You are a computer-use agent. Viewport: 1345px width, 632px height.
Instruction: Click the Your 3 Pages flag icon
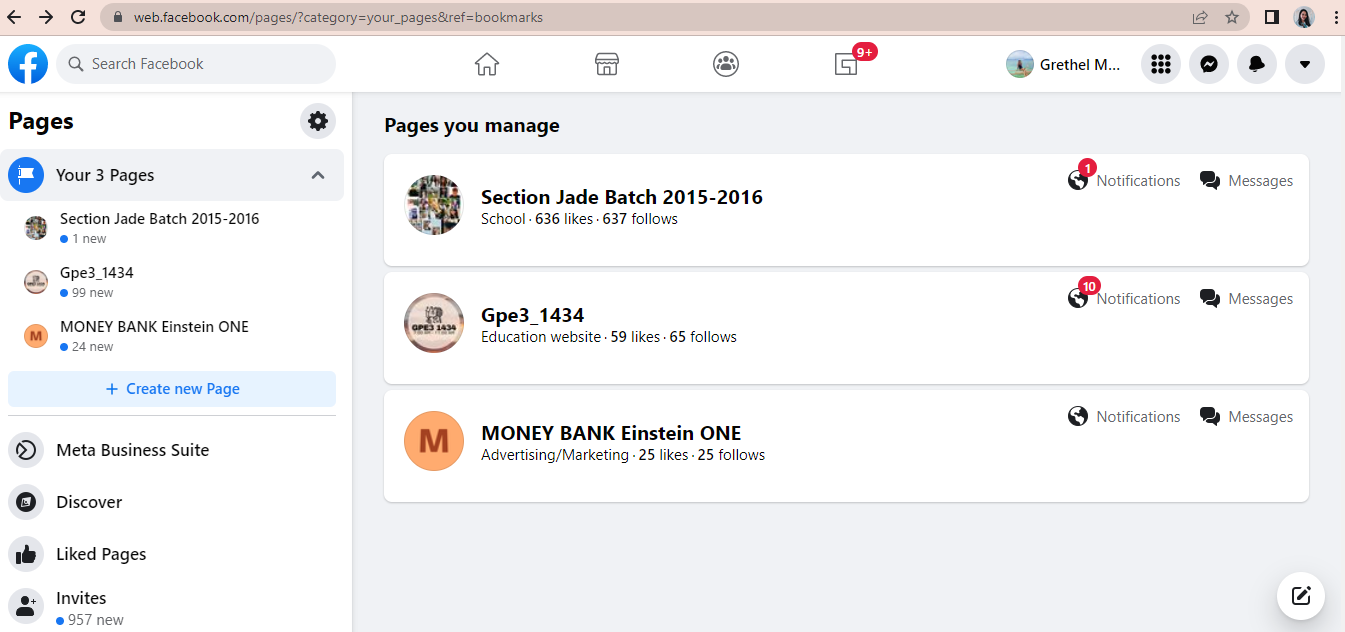[x=26, y=175]
